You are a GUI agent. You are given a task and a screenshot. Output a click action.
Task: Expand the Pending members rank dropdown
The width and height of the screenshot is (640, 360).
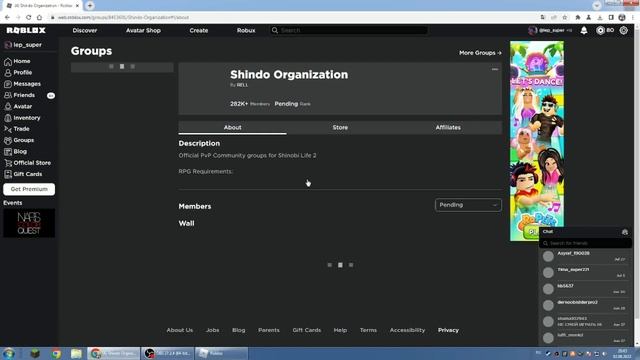468,205
